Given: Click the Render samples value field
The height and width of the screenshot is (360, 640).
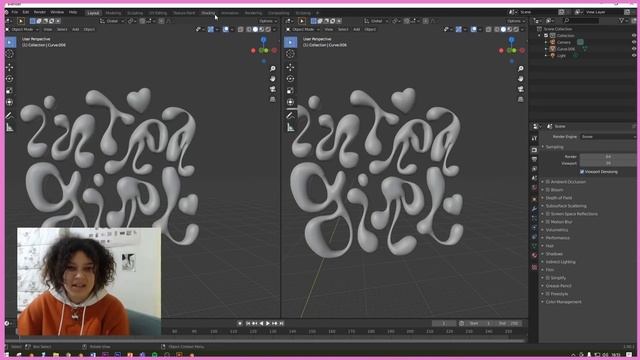Looking at the screenshot, I should pyautogui.click(x=608, y=156).
